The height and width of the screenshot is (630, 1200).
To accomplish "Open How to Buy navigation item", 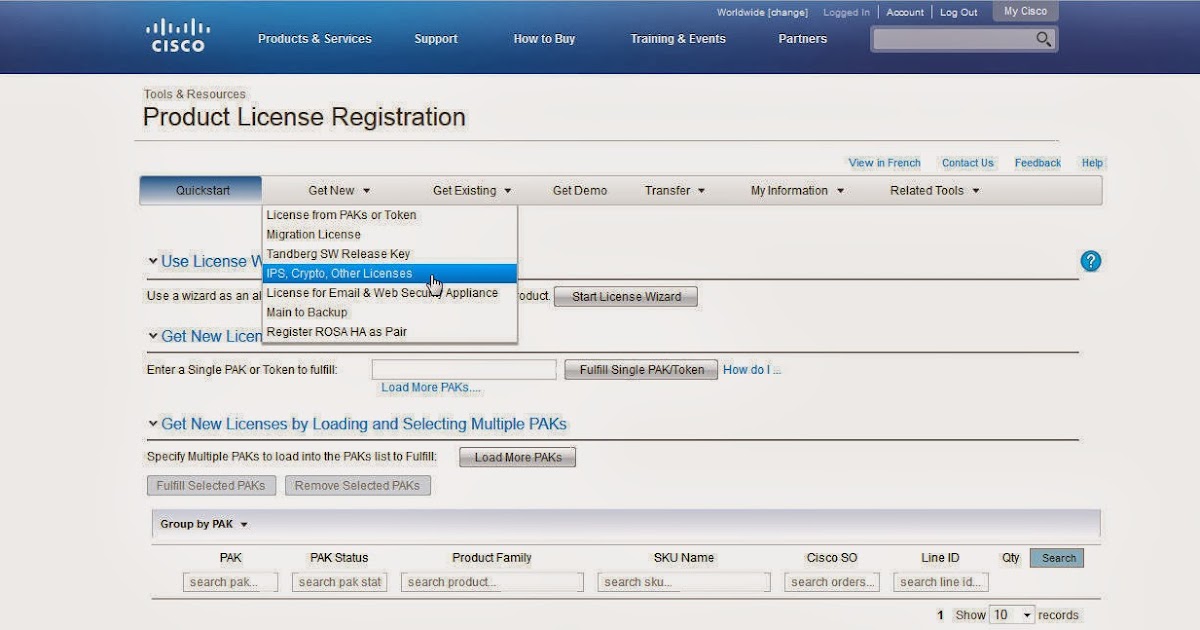I will [544, 39].
